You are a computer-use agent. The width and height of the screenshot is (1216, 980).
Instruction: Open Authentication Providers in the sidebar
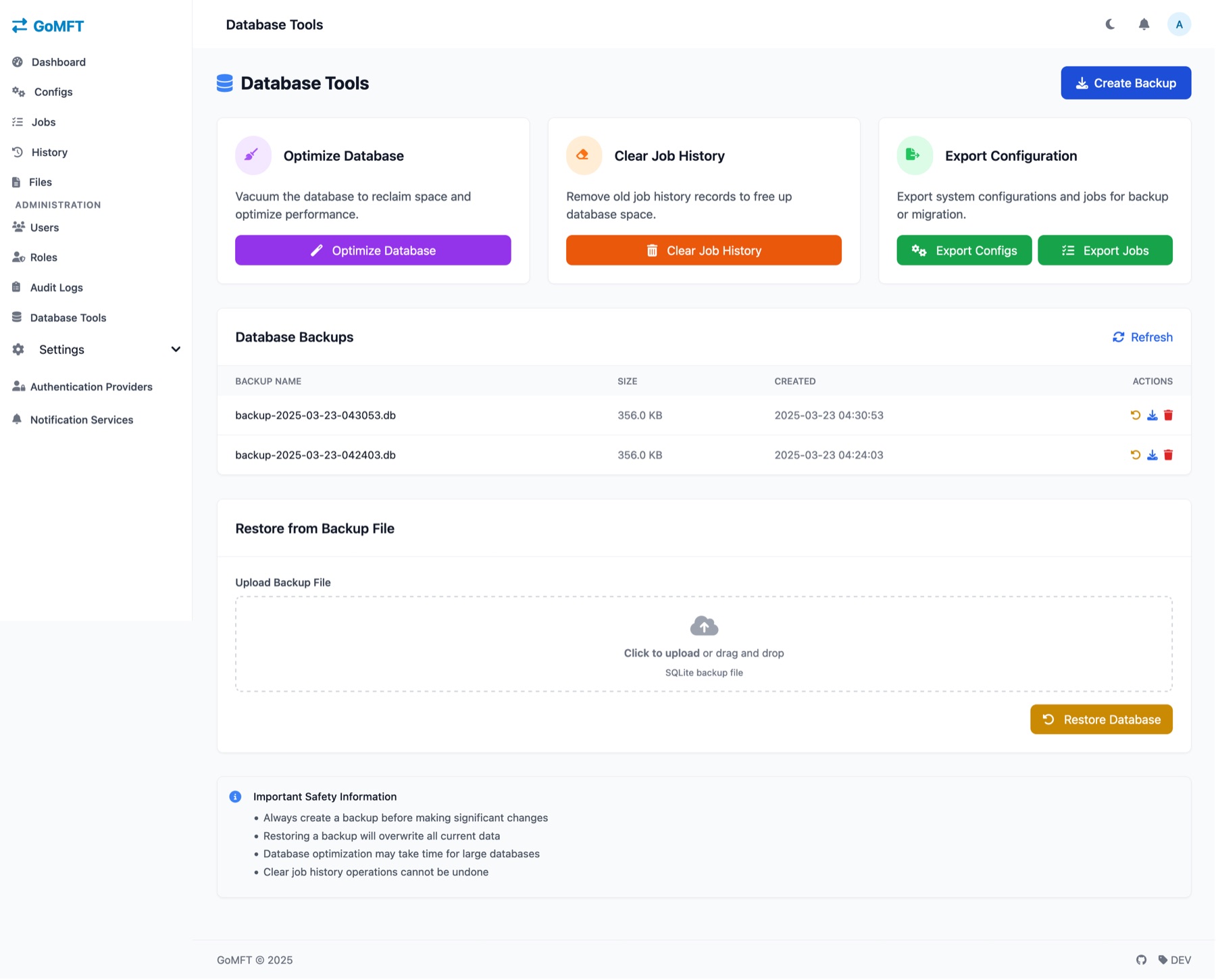click(x=82, y=387)
